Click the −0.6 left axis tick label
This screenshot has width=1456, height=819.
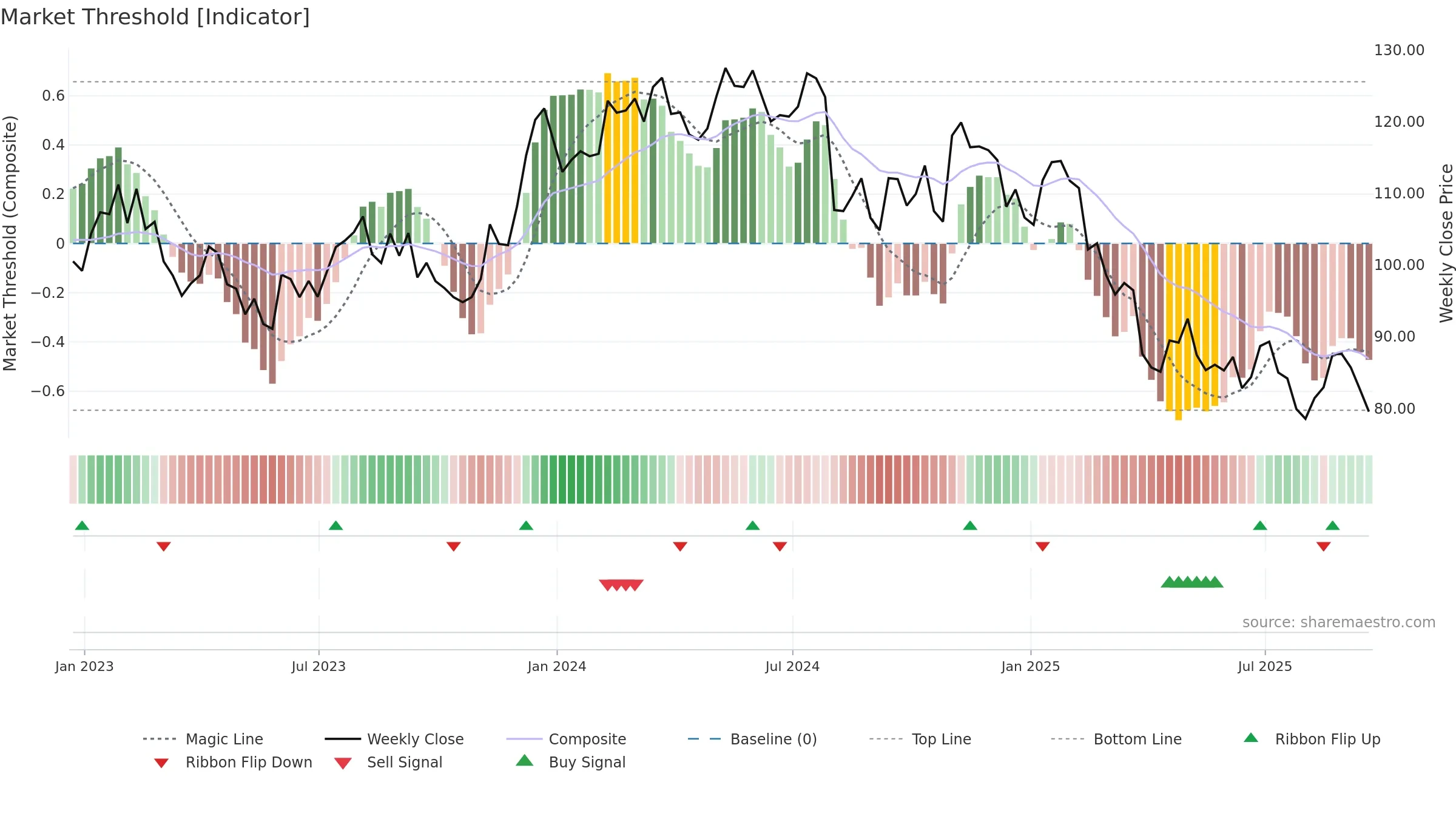(x=48, y=391)
